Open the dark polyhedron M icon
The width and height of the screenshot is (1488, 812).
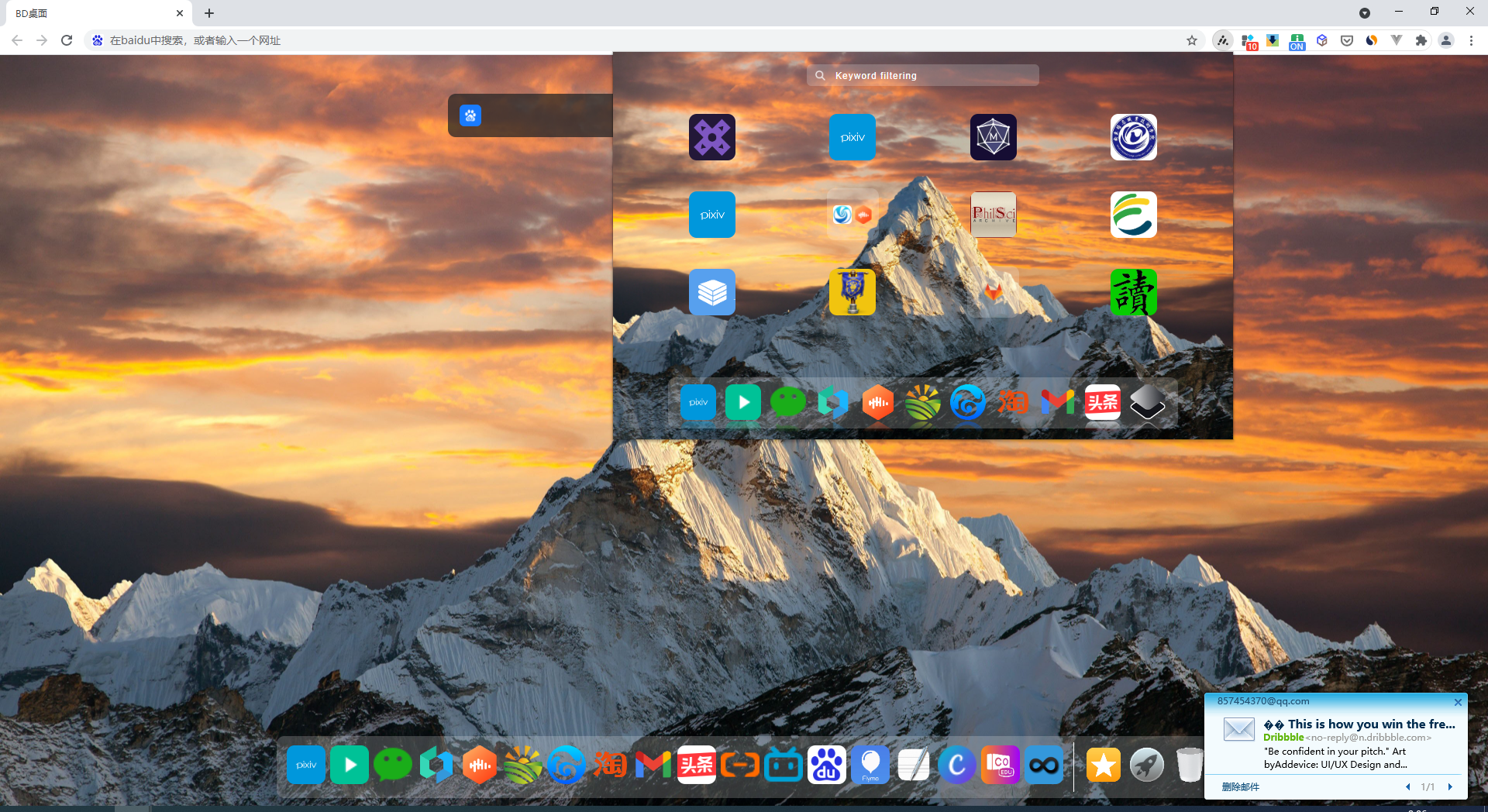tap(993, 137)
